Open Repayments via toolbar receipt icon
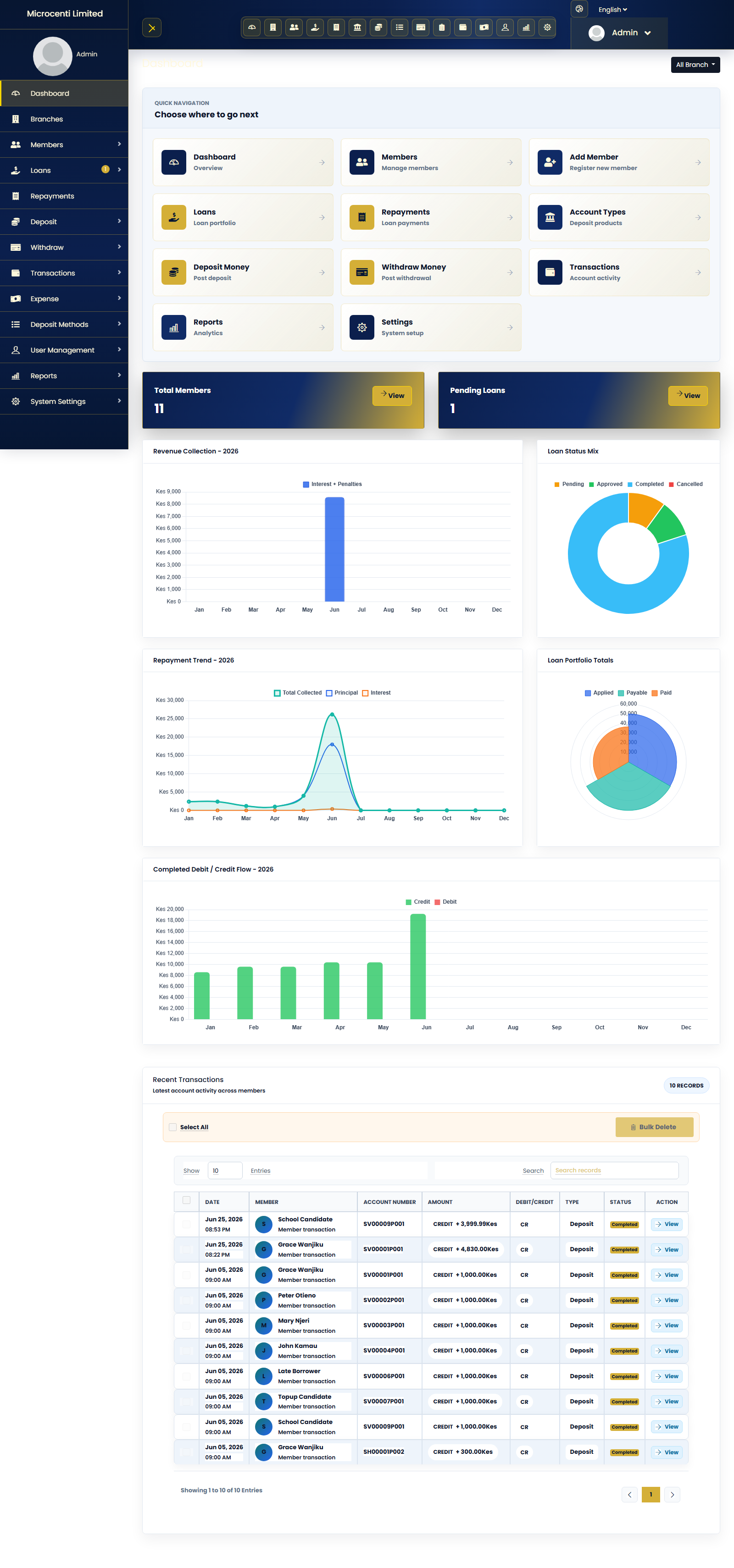Image resolution: width=734 pixels, height=1568 pixels. (x=336, y=28)
